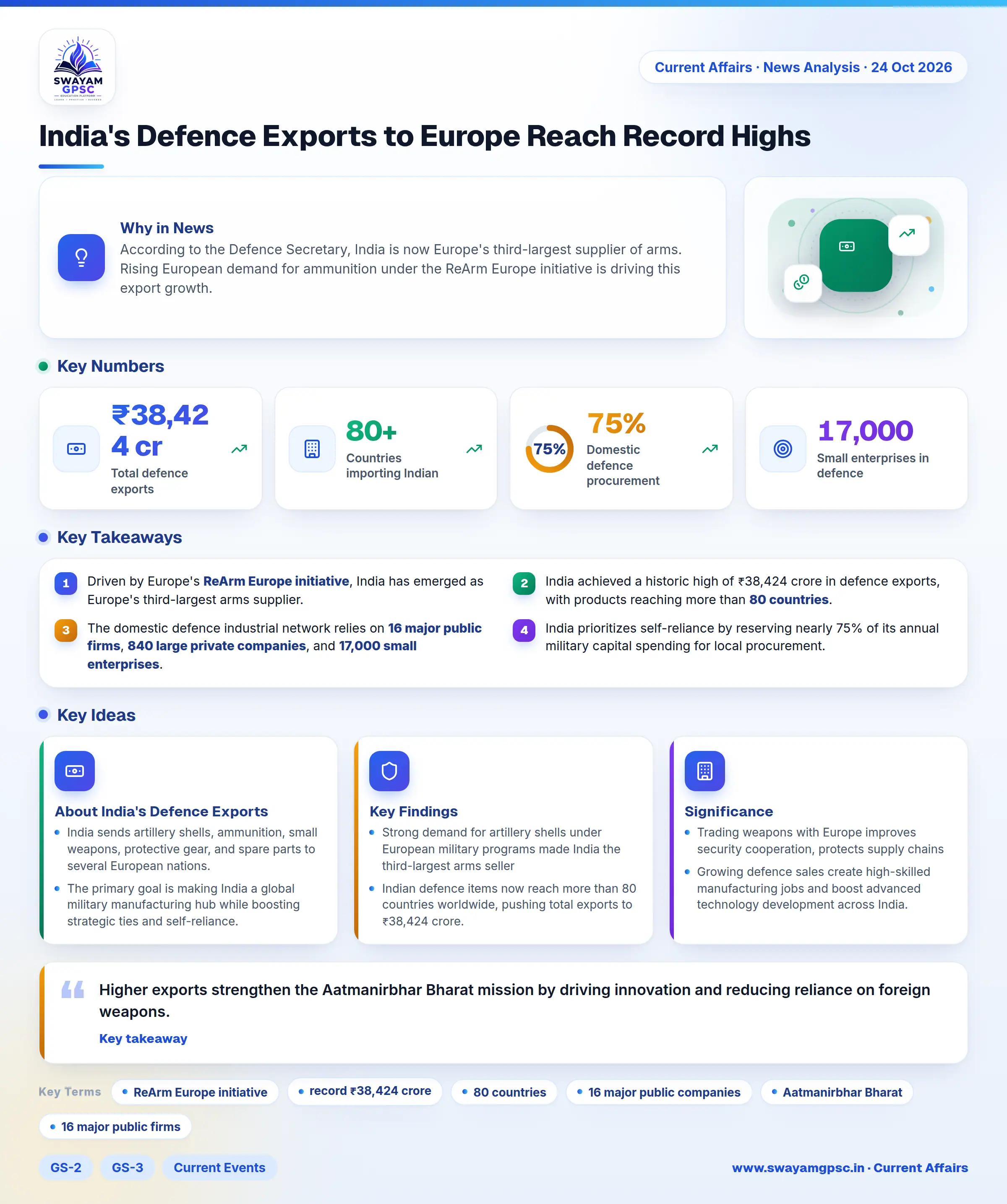
Task: Select the 16 major public companies chip
Action: coord(659,1092)
